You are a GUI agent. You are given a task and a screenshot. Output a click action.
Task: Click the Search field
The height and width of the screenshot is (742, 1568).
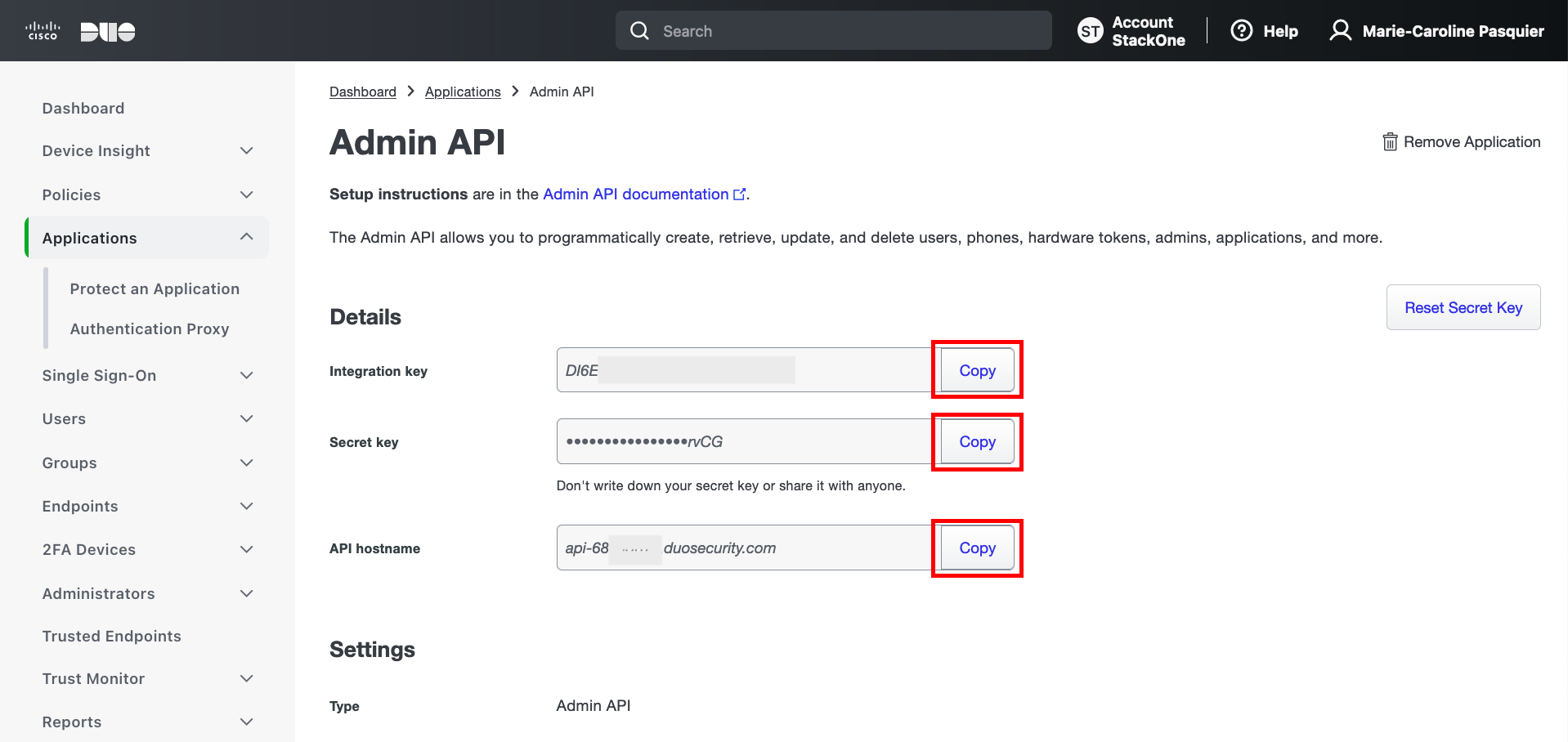tap(834, 31)
